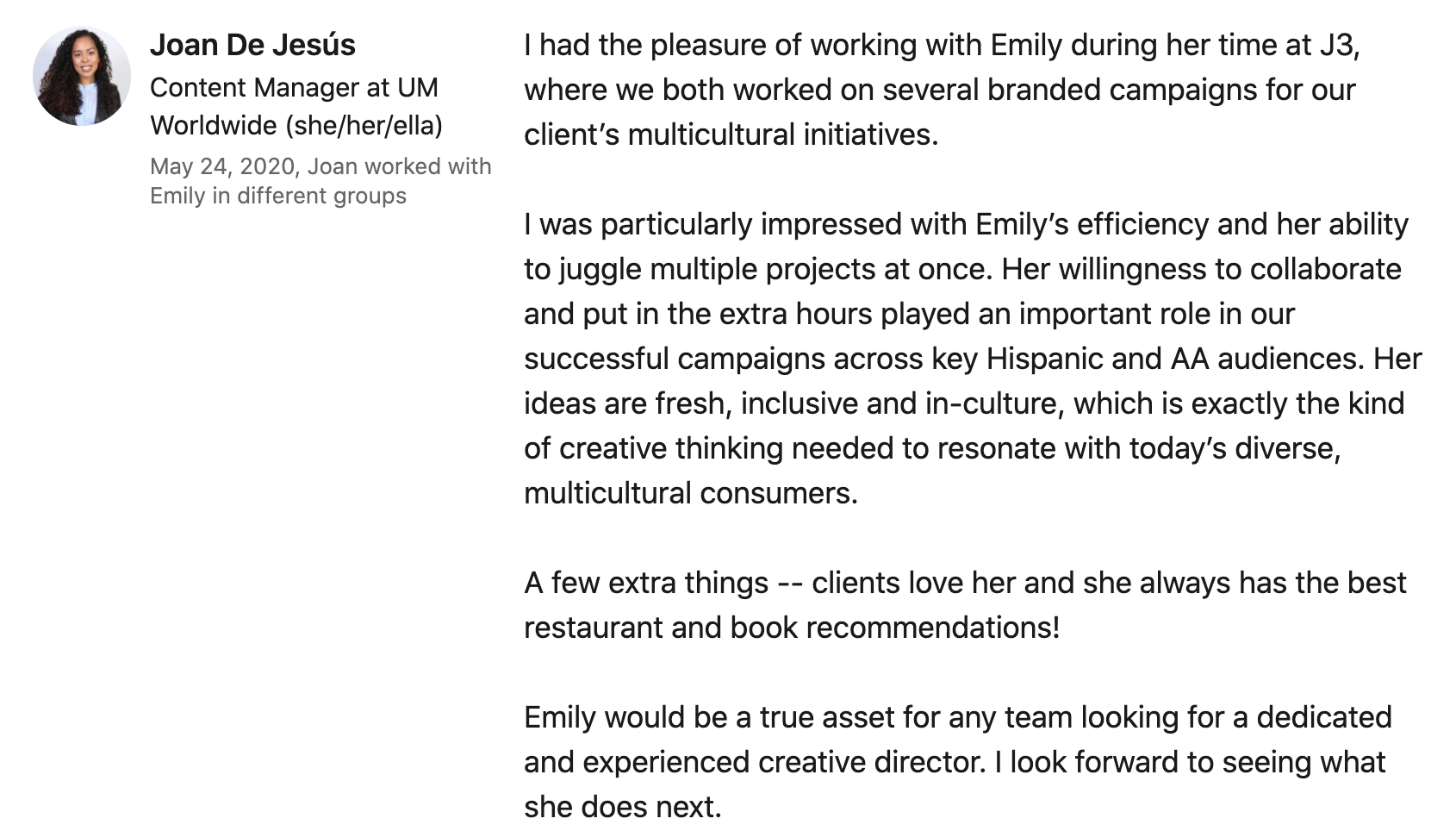The image size is (1456, 831).
Task: Click the "A few extra things" line
Action: (646, 583)
